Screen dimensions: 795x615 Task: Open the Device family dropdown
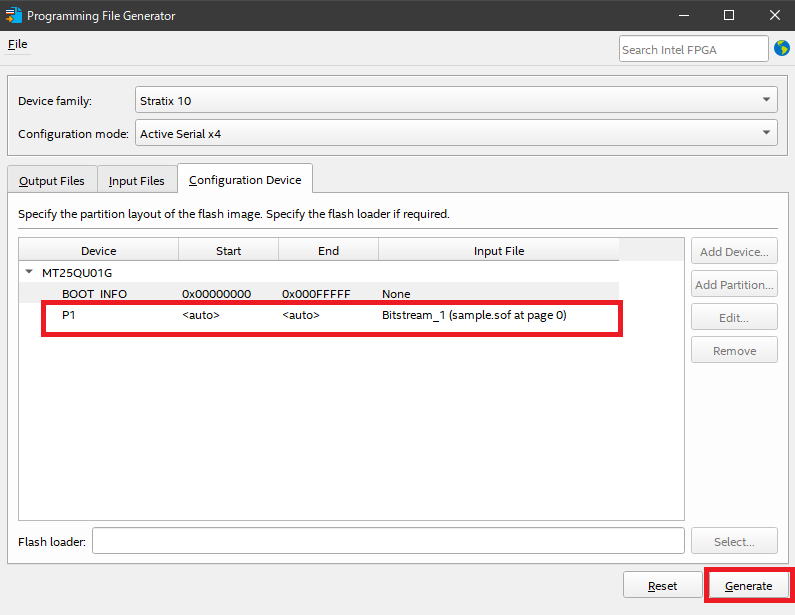pos(456,100)
